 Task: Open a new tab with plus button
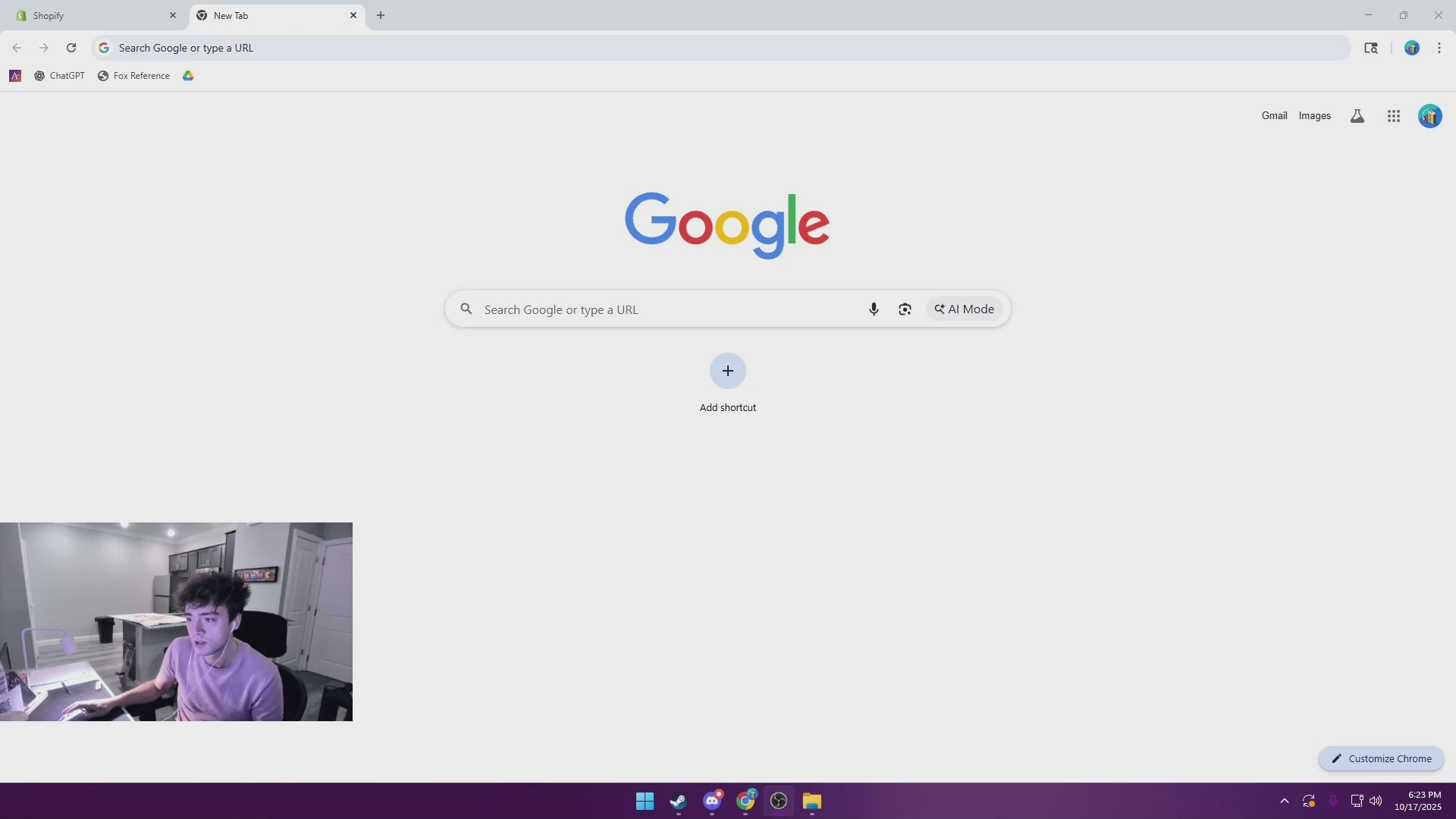[x=381, y=15]
